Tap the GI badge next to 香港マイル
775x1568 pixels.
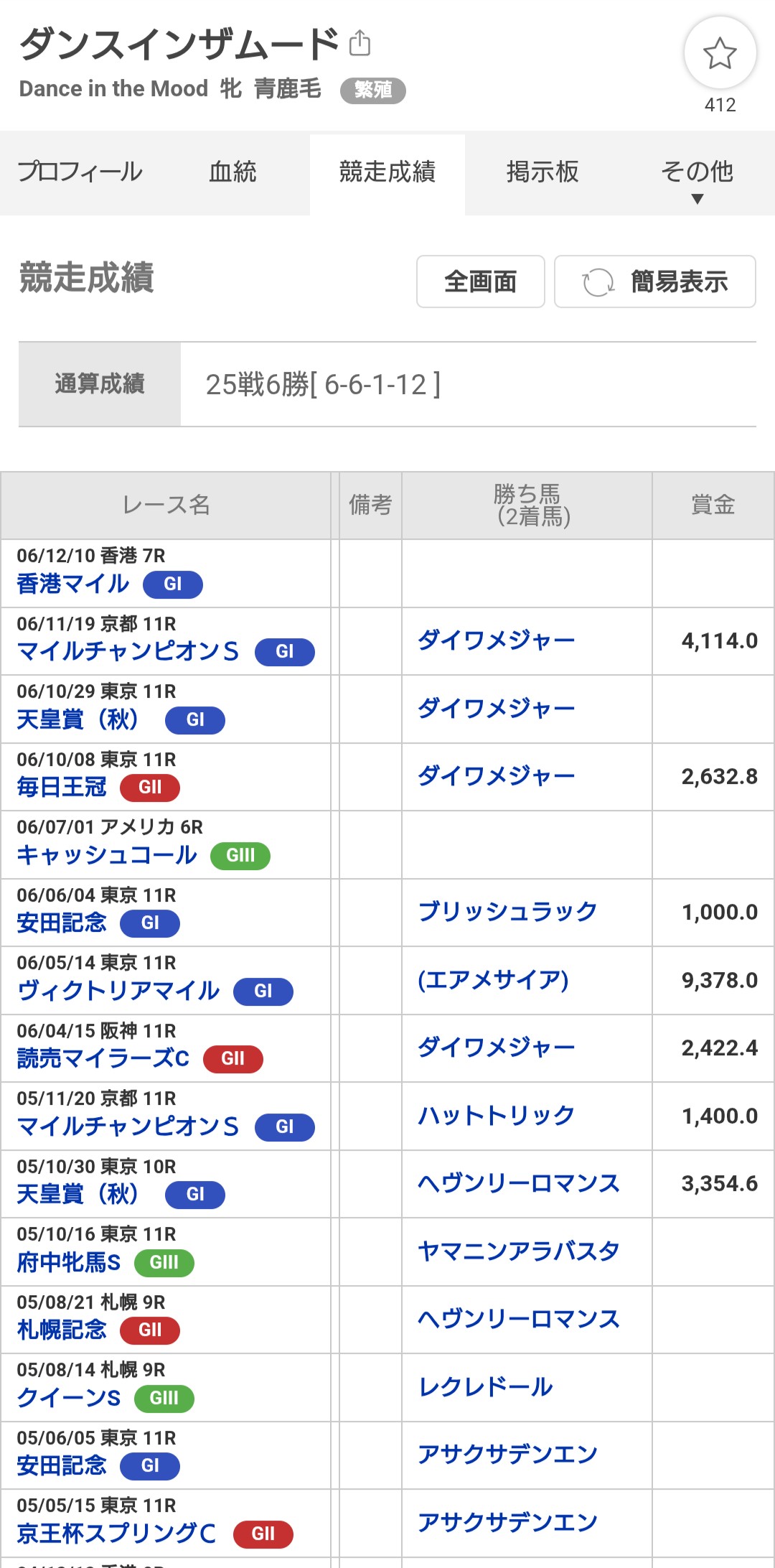click(173, 584)
